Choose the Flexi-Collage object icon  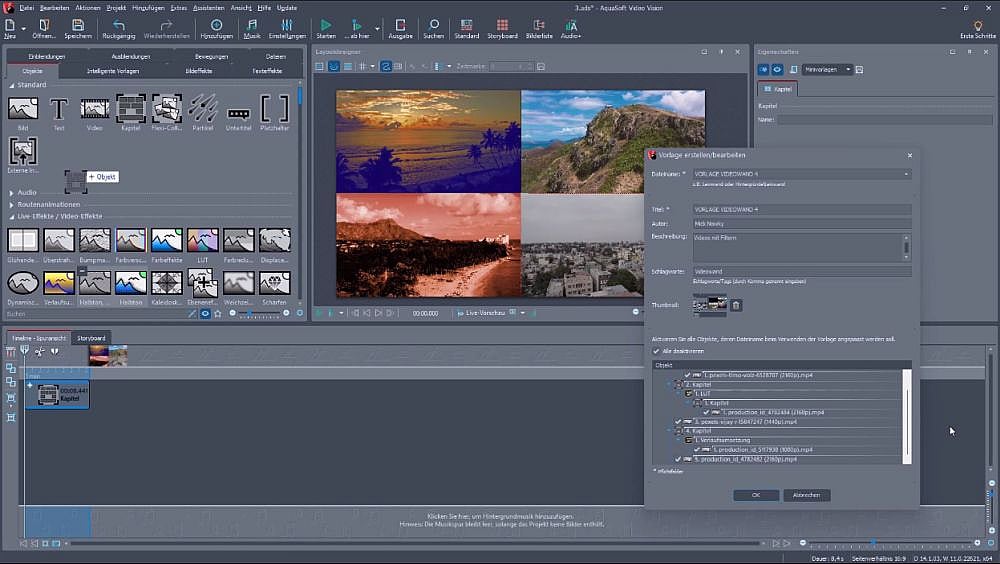[167, 109]
